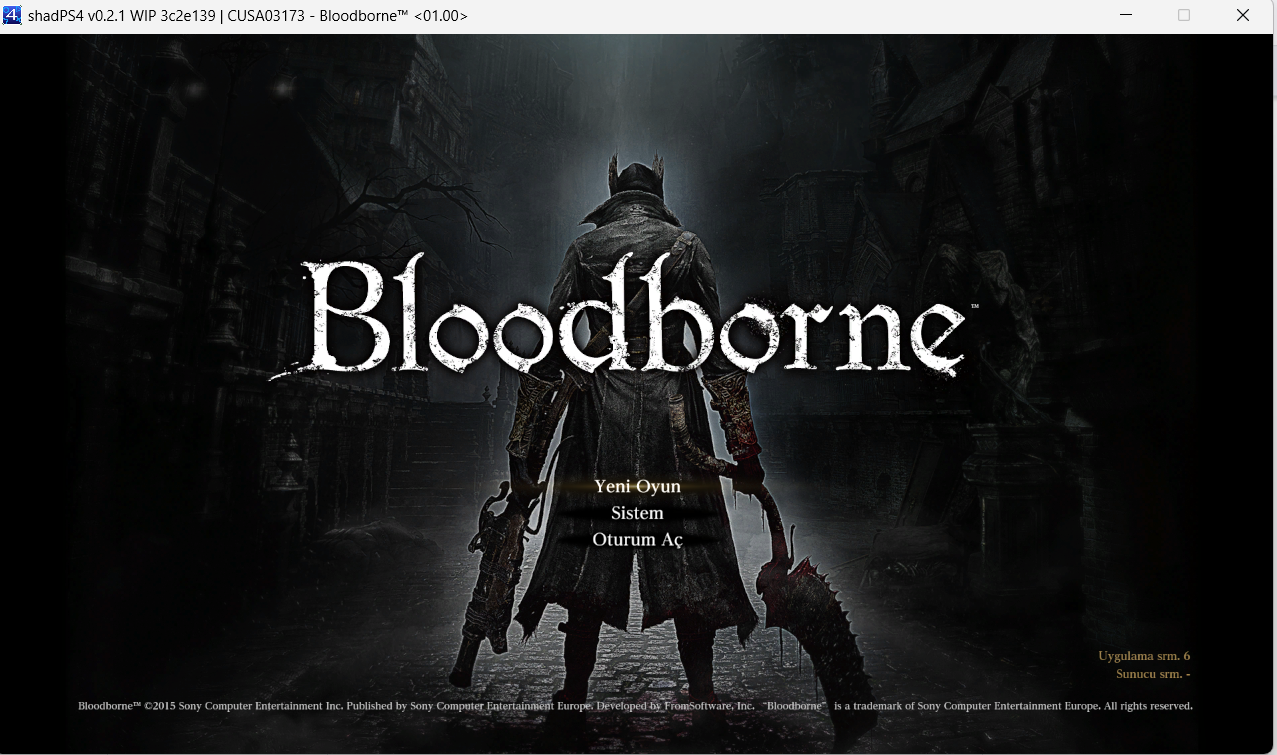Screen dimensions: 1277x755
Task: Open the Sistem menu option
Action: tap(637, 513)
